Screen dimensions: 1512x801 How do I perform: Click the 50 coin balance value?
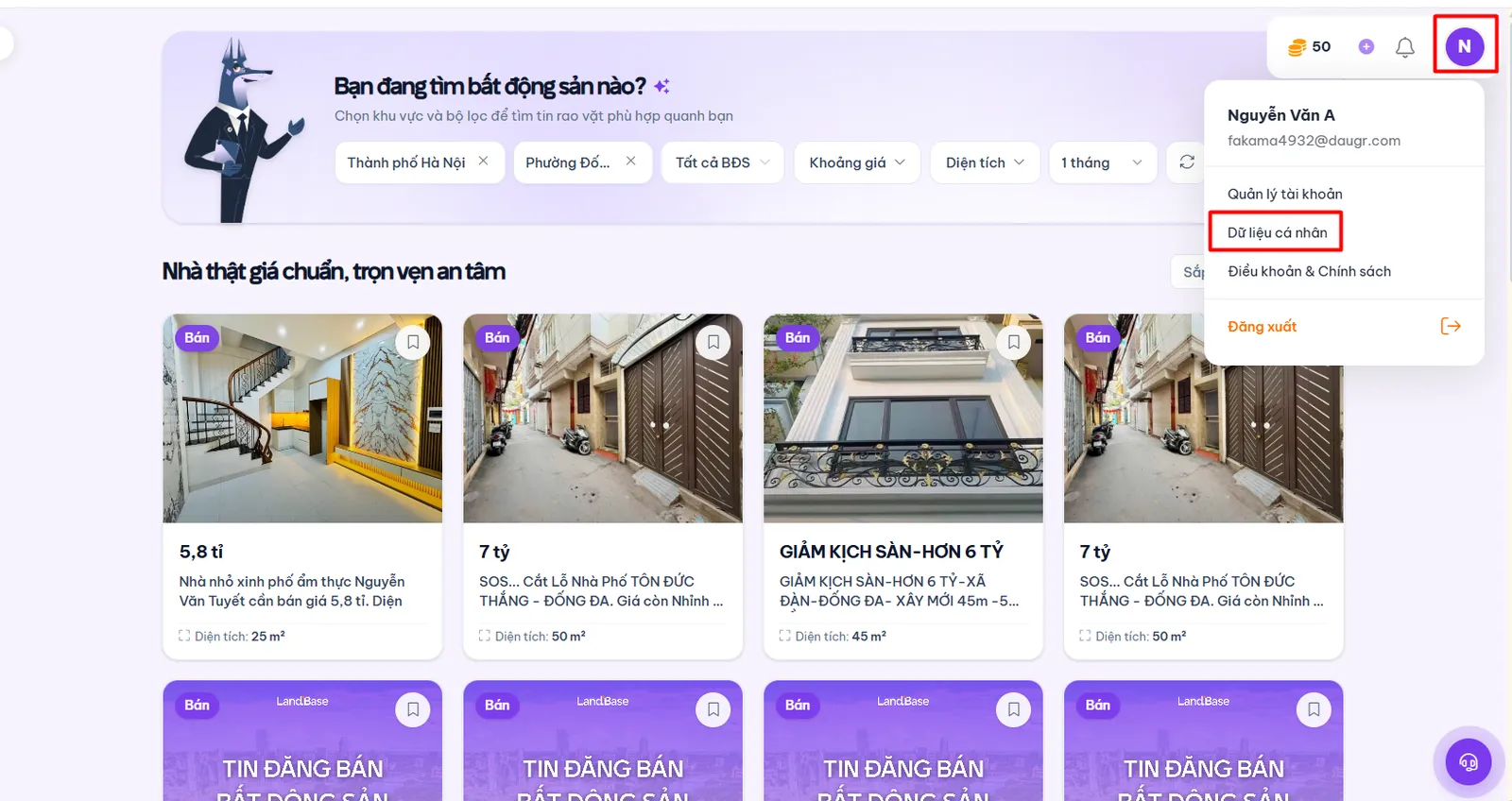click(x=1321, y=46)
